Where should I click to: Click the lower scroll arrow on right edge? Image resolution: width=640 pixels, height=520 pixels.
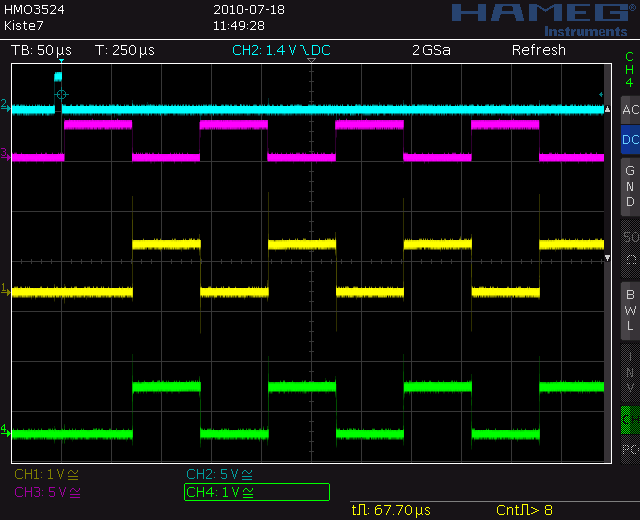(x=607, y=258)
